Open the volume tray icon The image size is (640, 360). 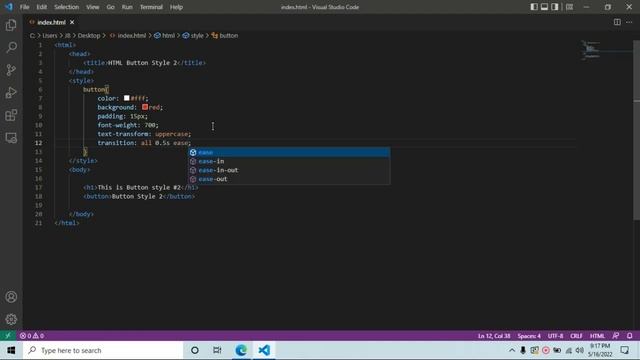click(x=580, y=350)
